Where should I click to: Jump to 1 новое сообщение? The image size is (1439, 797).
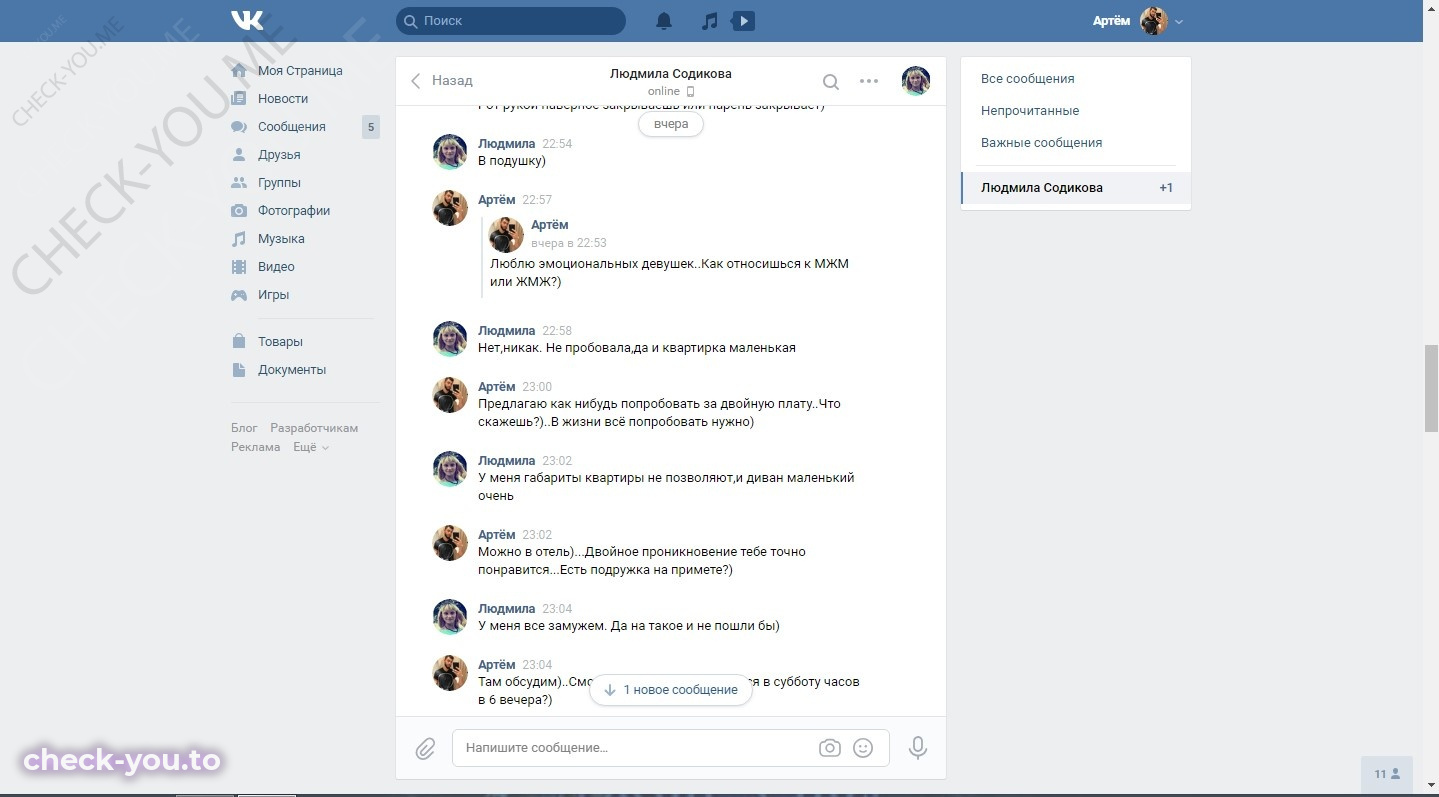click(671, 690)
